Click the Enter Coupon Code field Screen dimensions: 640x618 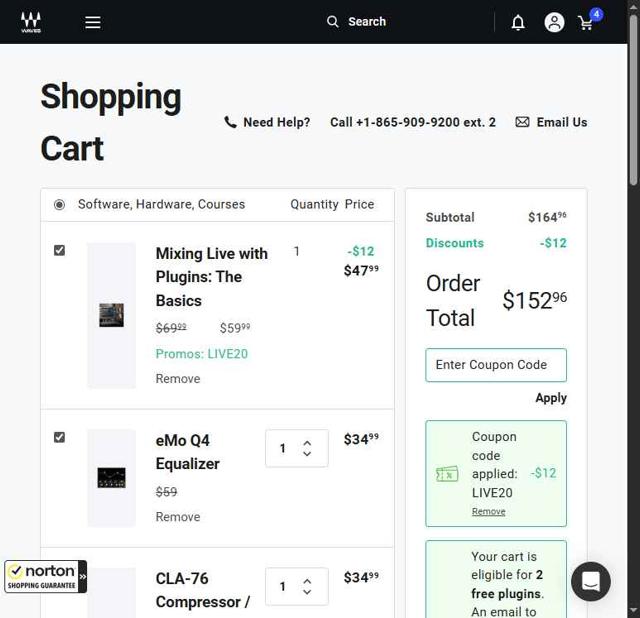coord(496,365)
